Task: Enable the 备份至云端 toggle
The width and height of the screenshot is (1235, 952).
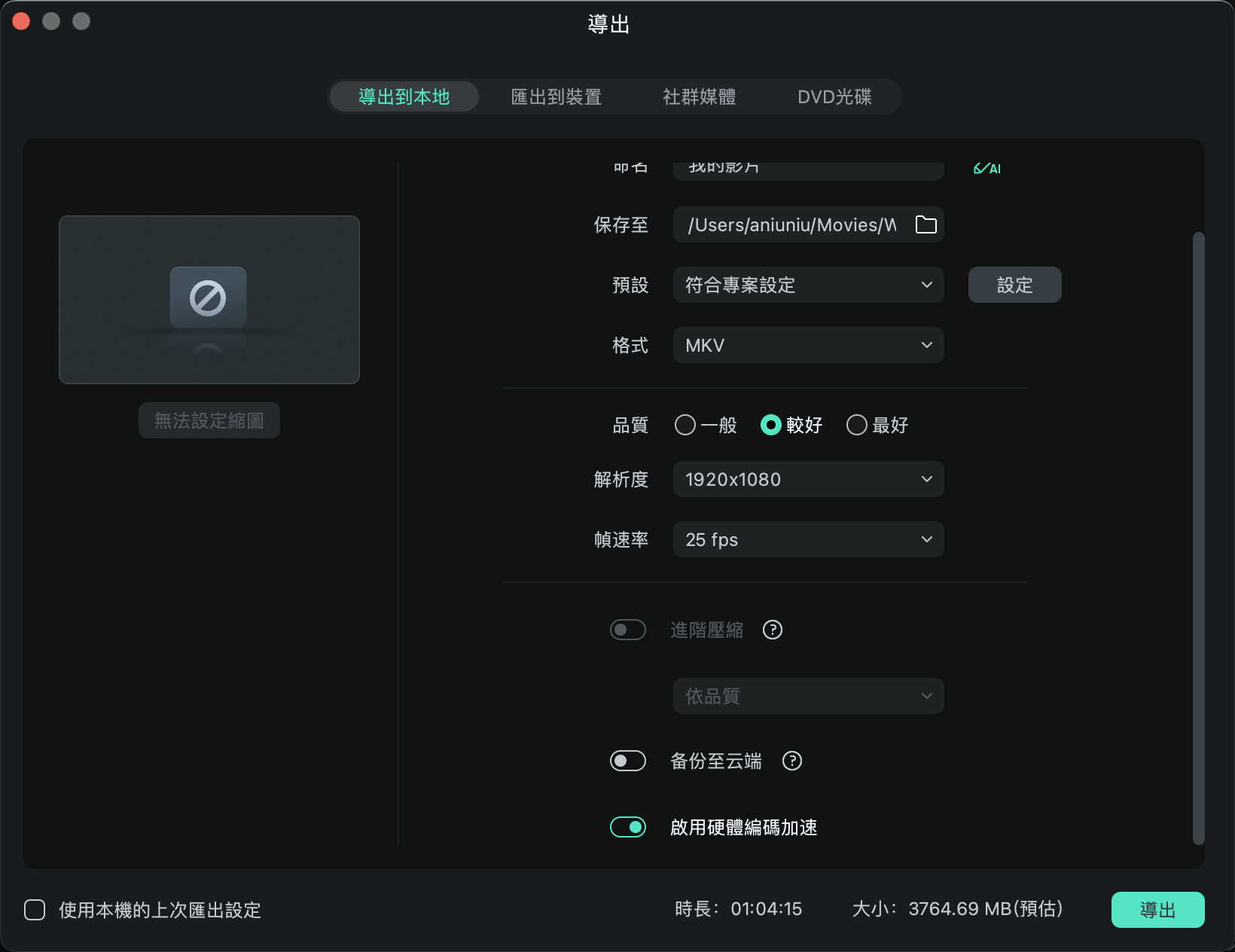Action: pyautogui.click(x=628, y=761)
